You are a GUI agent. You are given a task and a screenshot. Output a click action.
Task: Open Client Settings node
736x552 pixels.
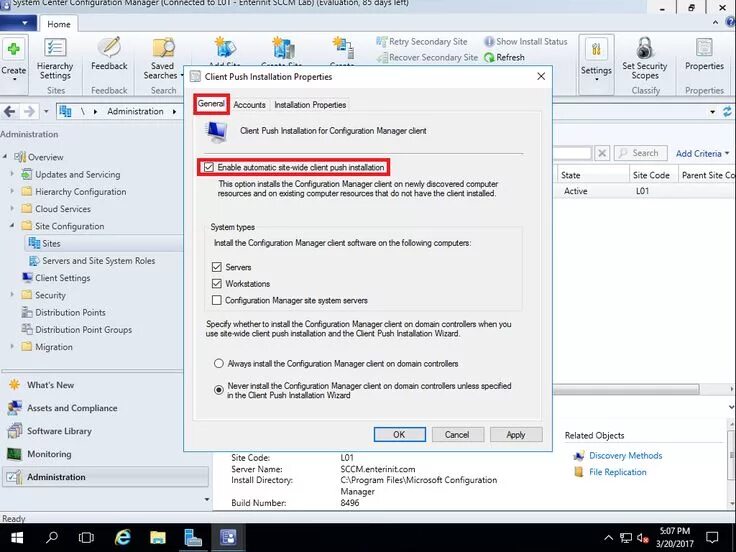pyautogui.click(x=62, y=278)
